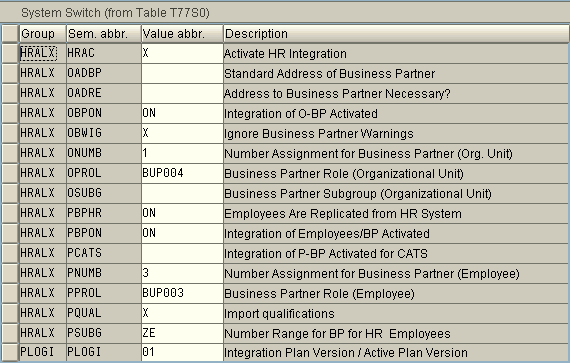Viewport: 570px width, 363px height.
Task: Click the PNUMB value field containing 3
Action: click(x=182, y=273)
